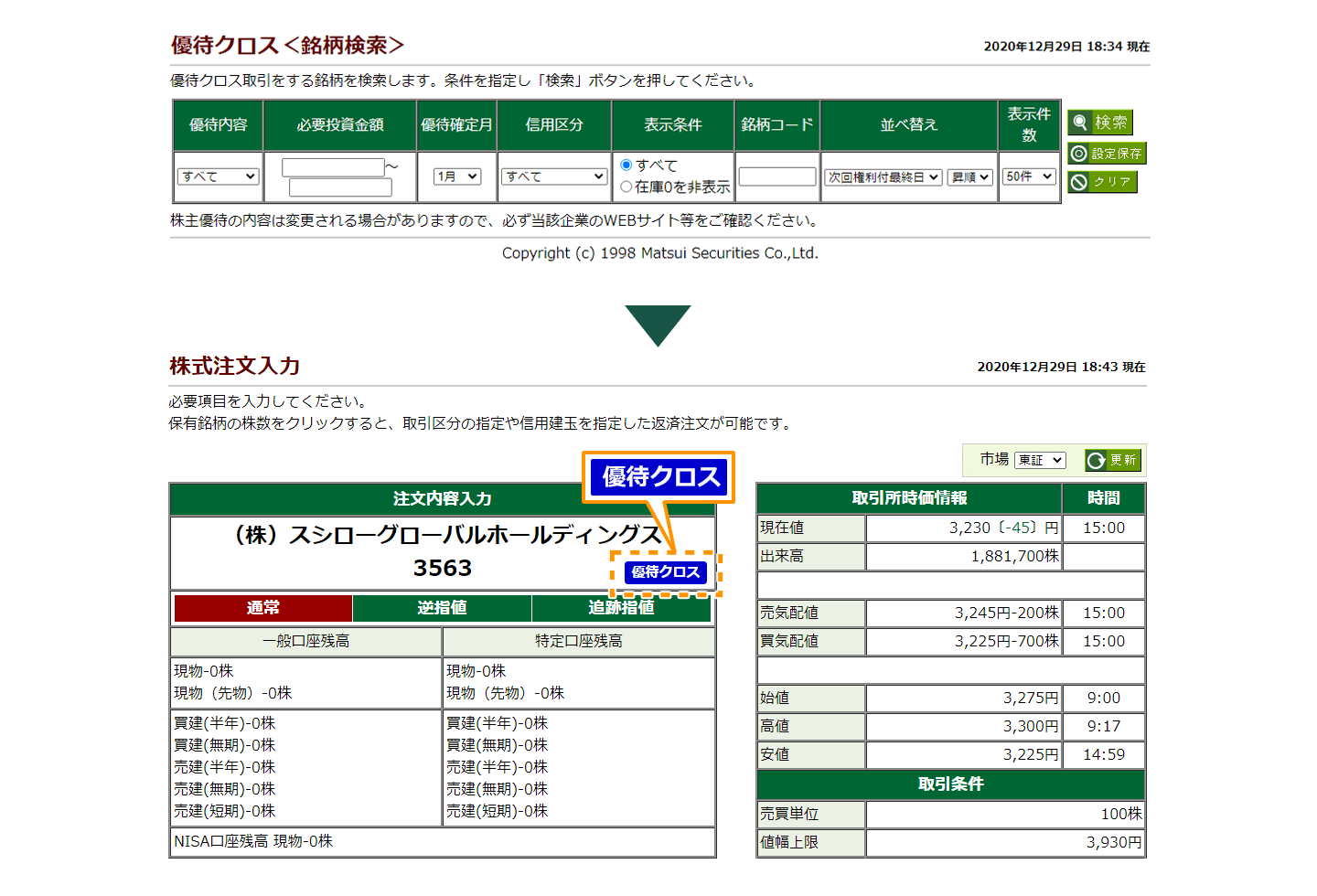Click 買建(無期)-0株 under 一般口座残高
Screen dimensions: 1317x896
click(x=225, y=745)
